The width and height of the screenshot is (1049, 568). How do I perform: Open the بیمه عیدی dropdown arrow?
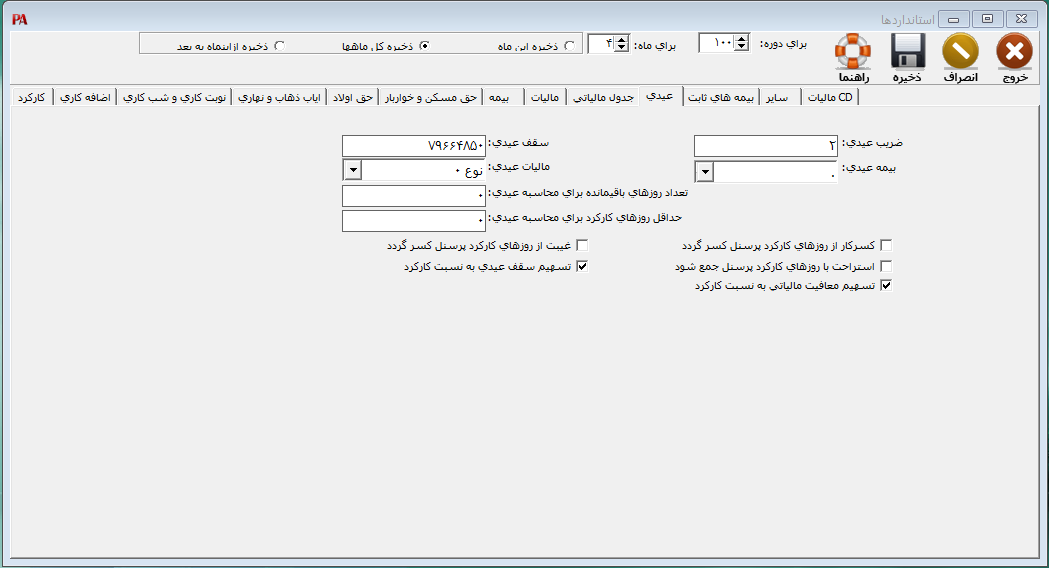704,172
